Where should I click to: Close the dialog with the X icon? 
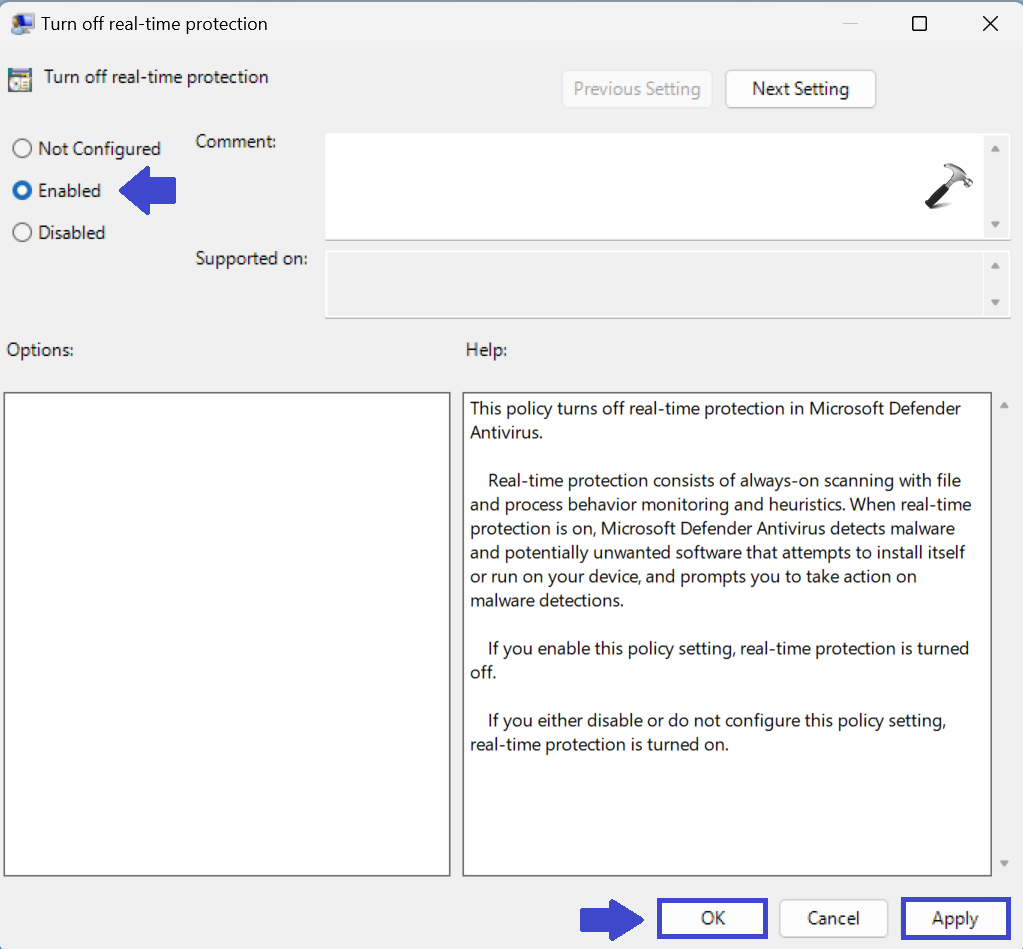click(x=989, y=24)
